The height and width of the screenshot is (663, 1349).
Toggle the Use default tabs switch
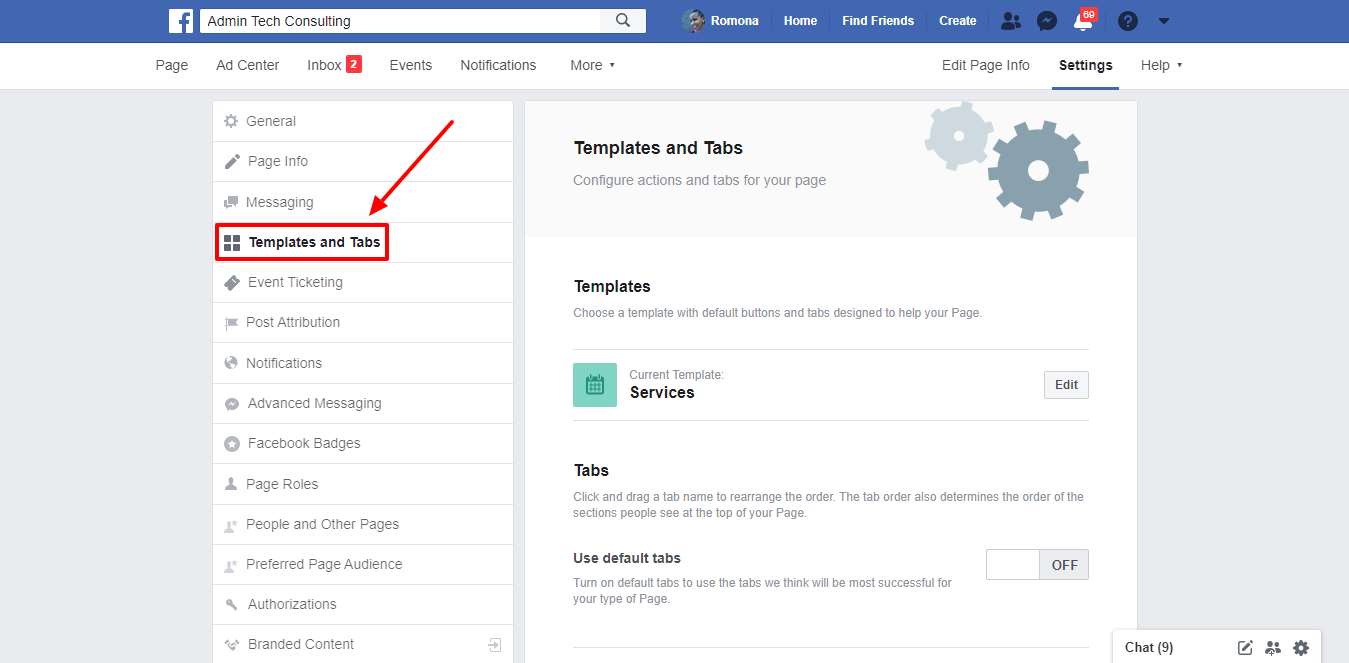coord(1037,565)
